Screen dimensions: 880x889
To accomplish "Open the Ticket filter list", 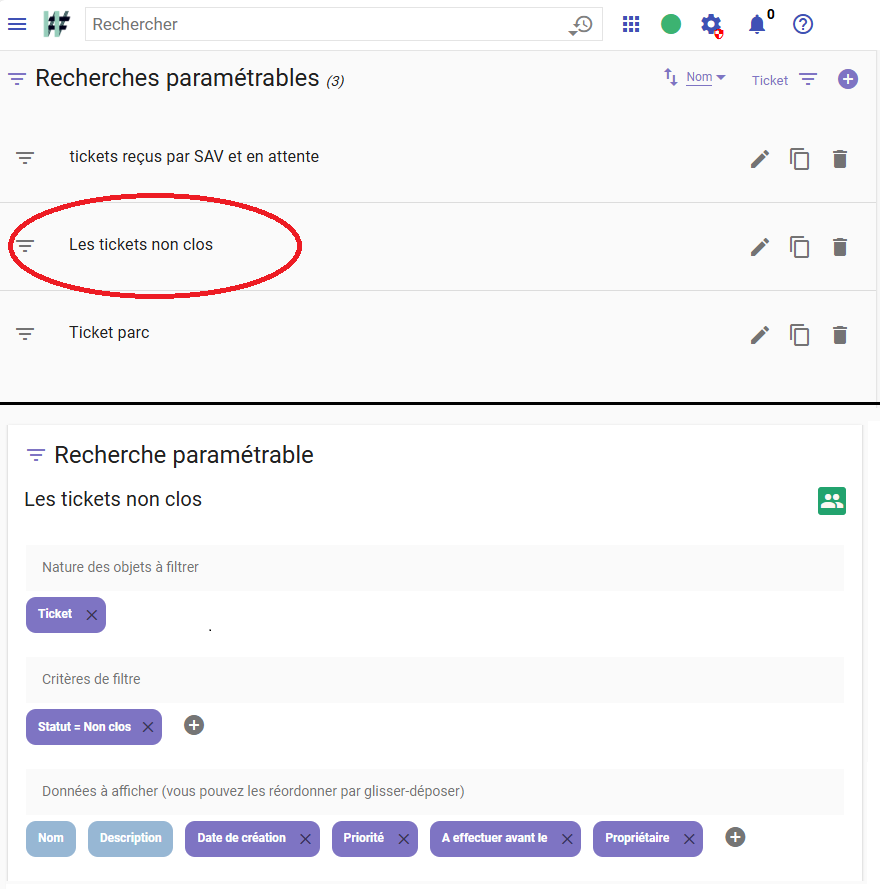I will (807, 79).
